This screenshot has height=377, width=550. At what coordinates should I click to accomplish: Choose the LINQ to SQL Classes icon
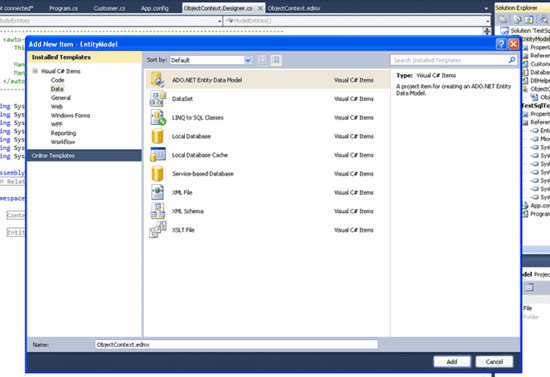(157, 117)
